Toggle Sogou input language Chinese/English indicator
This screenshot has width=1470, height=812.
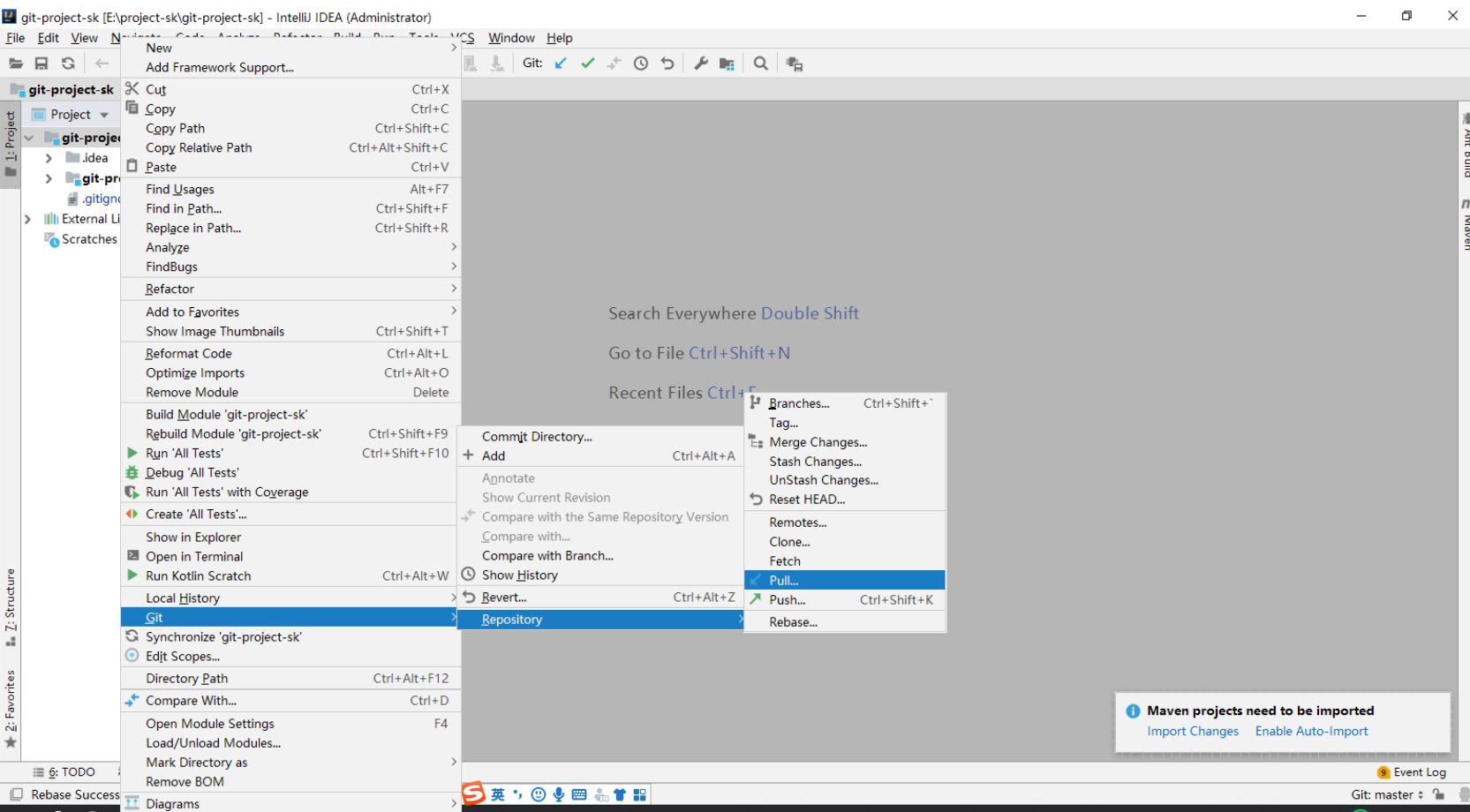coord(498,794)
